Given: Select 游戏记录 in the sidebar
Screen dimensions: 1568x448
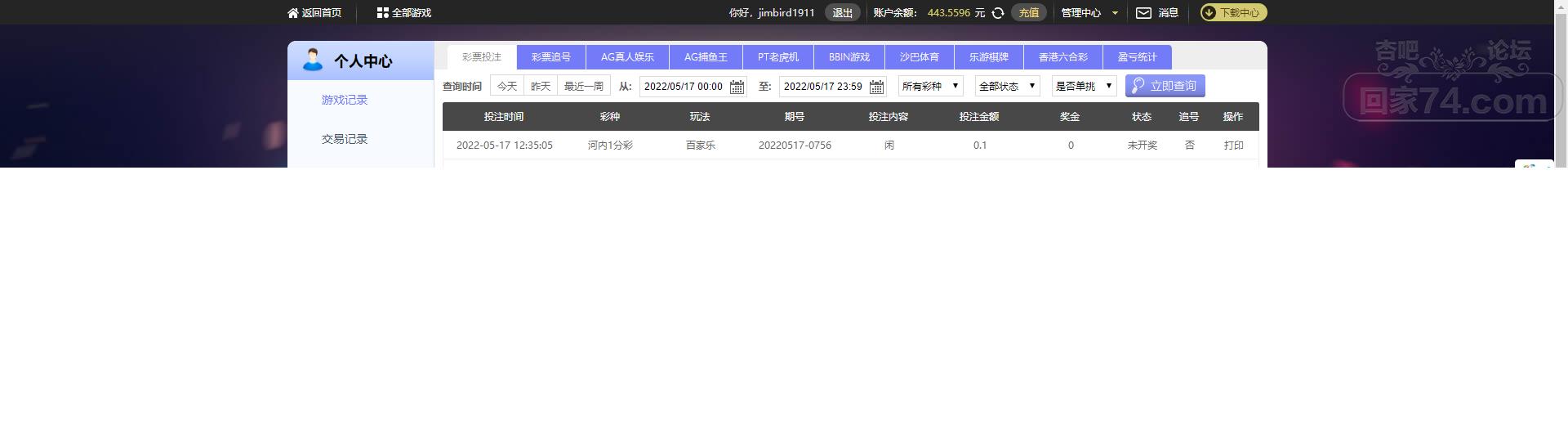Looking at the screenshot, I should click(x=345, y=100).
